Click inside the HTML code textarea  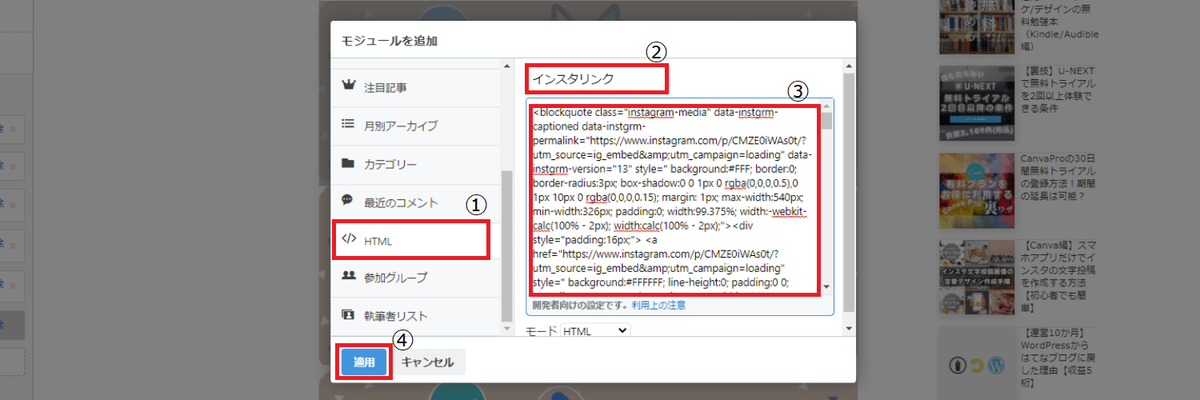[x=675, y=198]
